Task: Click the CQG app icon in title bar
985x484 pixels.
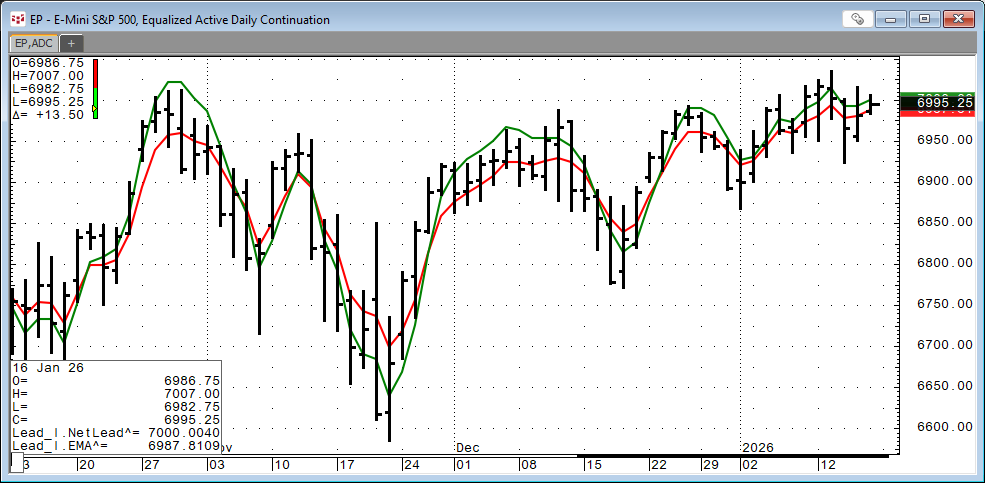Action: (x=17, y=19)
